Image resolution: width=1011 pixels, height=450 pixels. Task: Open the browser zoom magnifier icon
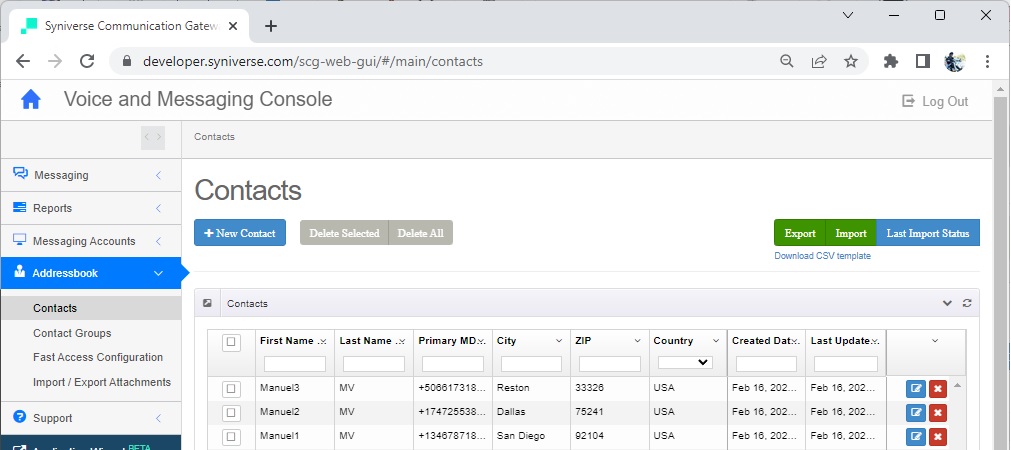pos(787,61)
